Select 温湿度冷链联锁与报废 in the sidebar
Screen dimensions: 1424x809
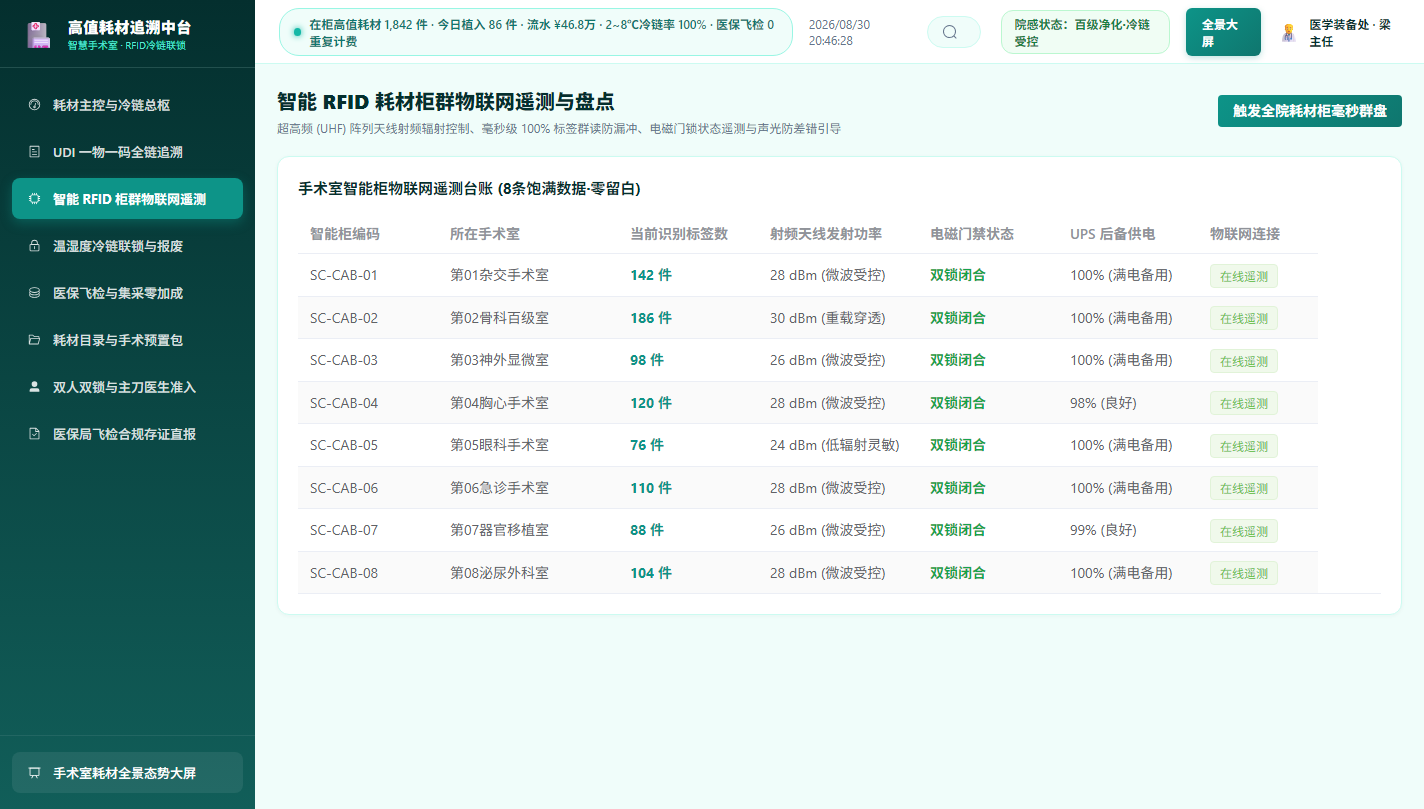click(127, 246)
